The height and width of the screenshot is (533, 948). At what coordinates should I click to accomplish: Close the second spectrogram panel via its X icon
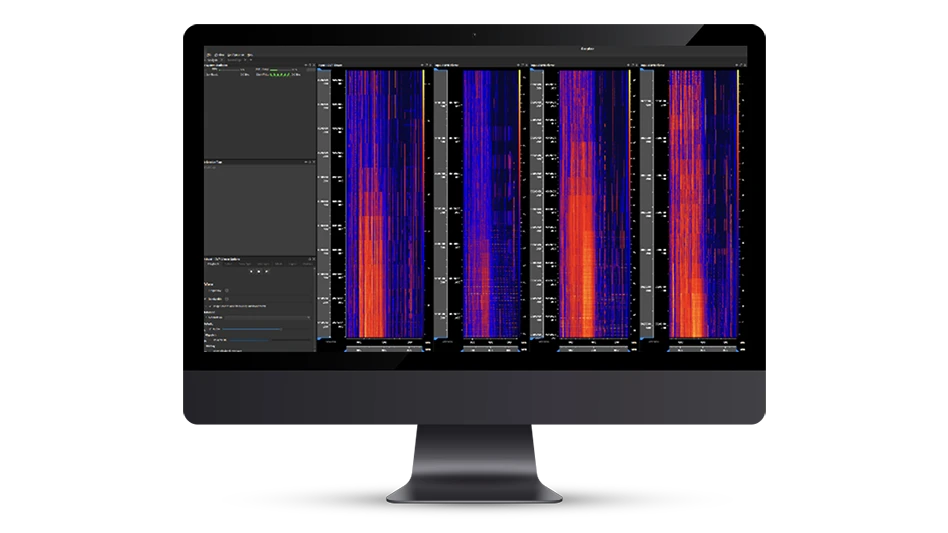point(527,66)
